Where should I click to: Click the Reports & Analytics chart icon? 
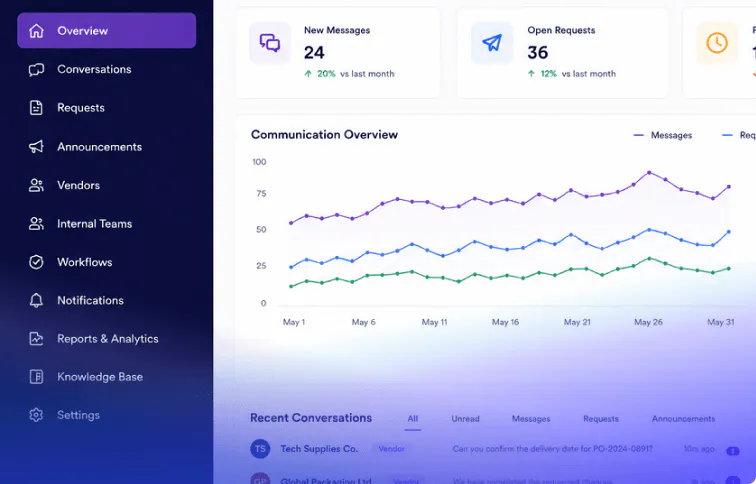(36, 338)
